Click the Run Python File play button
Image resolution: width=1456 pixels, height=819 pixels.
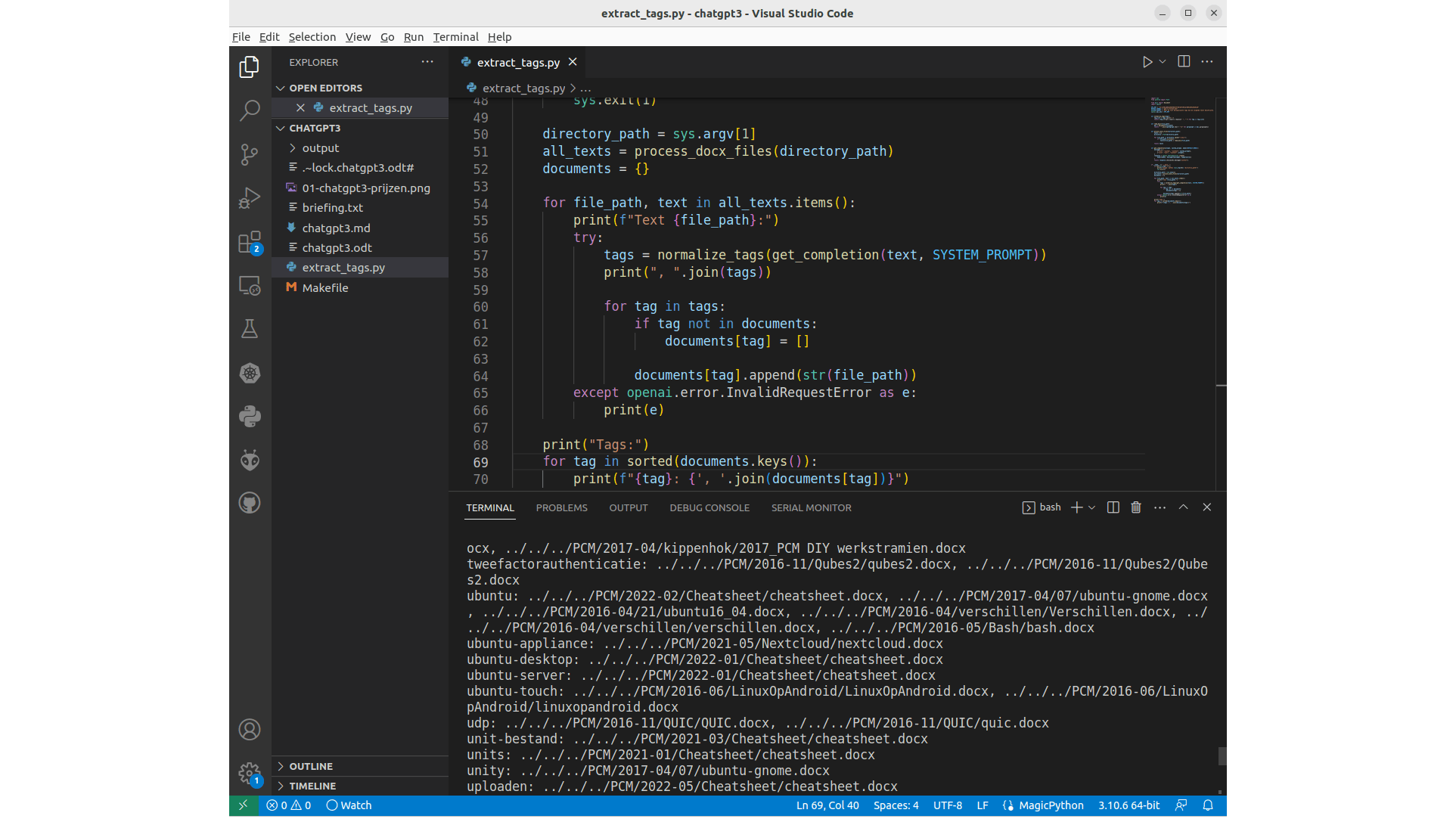point(1147,62)
